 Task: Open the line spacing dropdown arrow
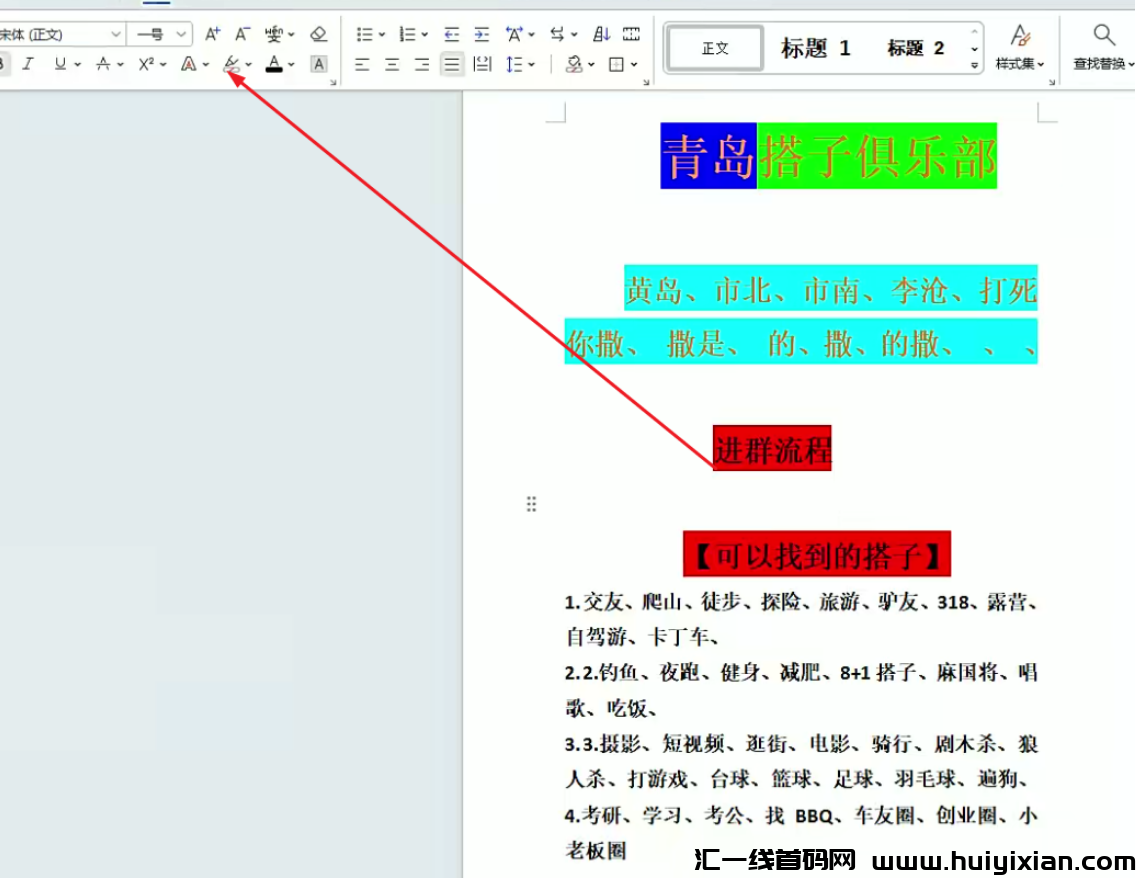point(530,64)
